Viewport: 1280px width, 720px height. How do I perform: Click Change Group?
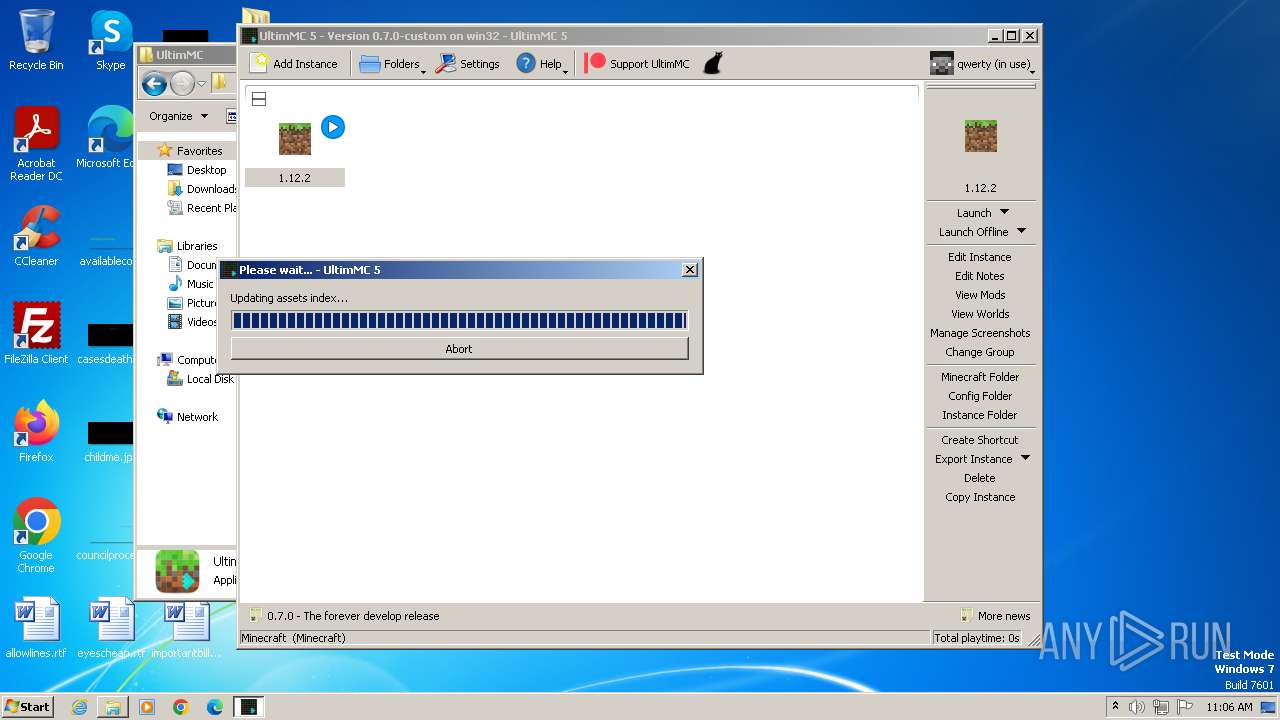980,352
